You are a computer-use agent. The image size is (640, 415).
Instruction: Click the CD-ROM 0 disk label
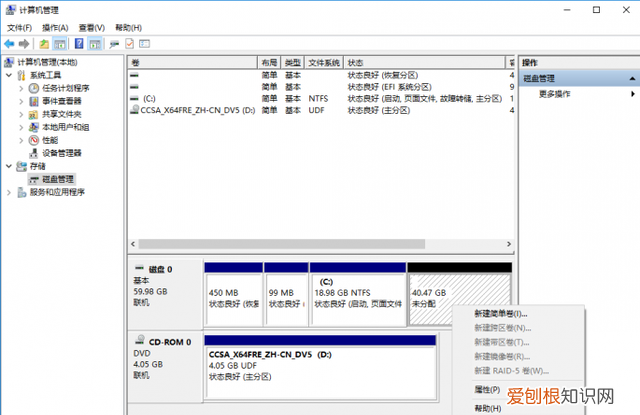[x=165, y=366]
